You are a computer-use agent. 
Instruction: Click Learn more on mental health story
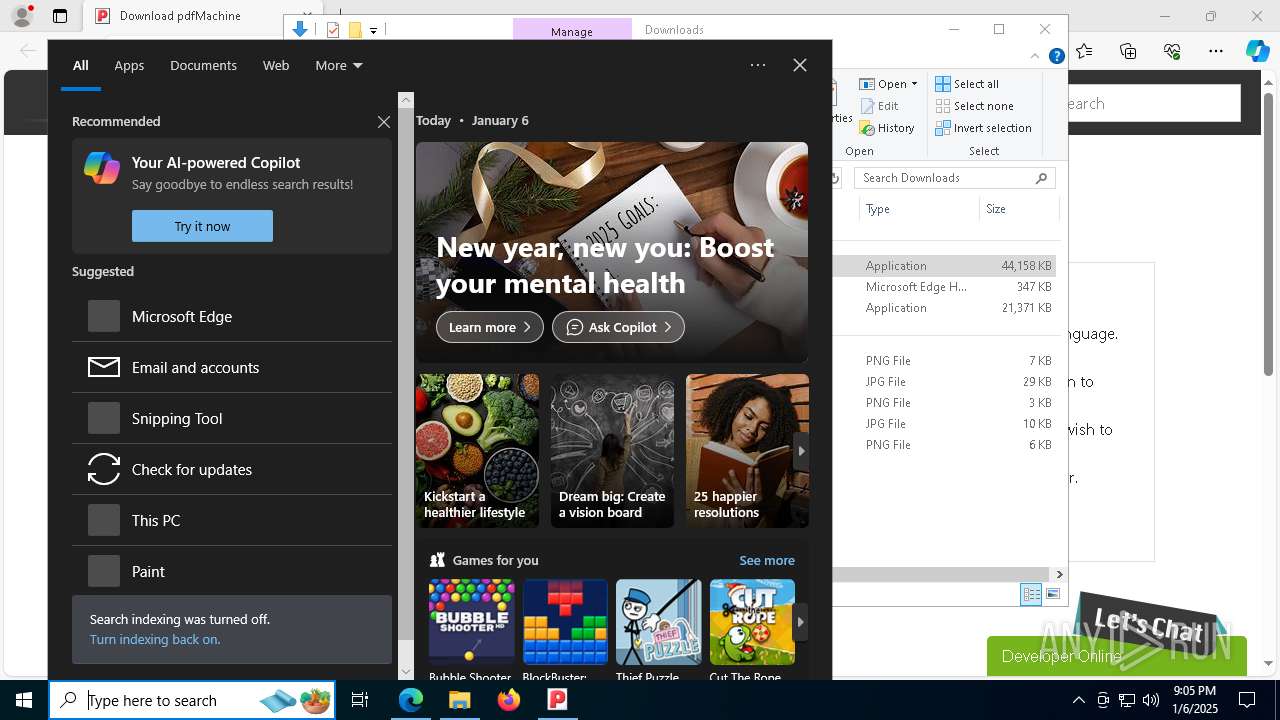pyautogui.click(x=490, y=327)
